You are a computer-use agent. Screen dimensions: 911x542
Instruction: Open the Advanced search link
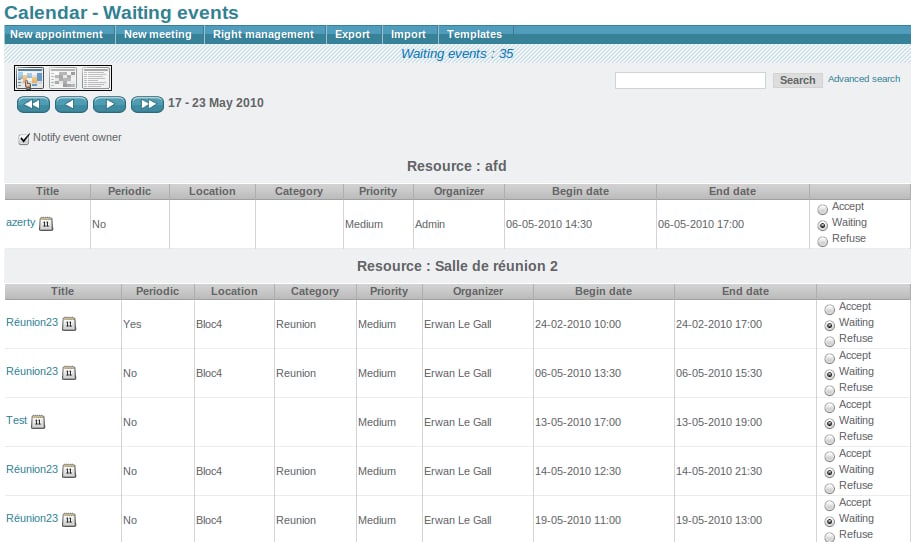pos(864,79)
